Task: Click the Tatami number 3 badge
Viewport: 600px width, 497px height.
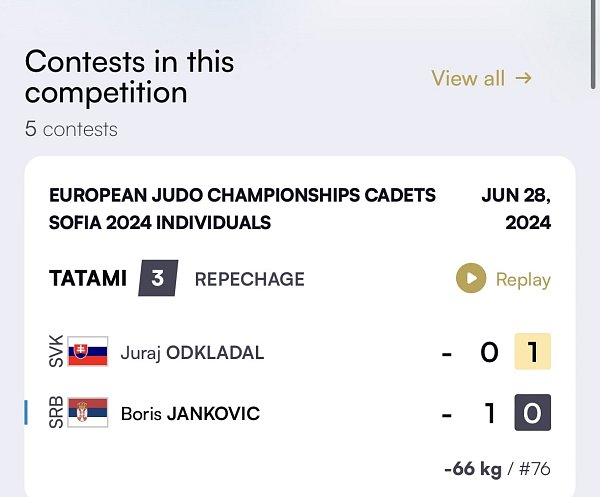Action: pyautogui.click(x=158, y=278)
